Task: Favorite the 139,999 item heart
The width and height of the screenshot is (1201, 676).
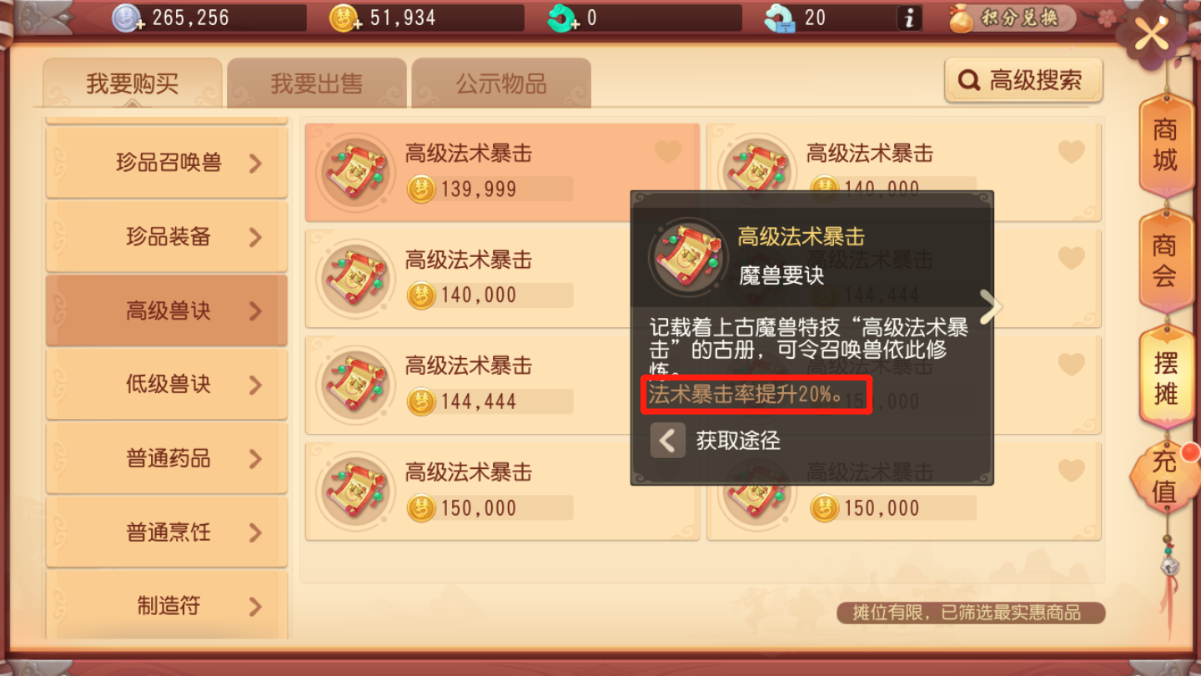Action: [668, 152]
